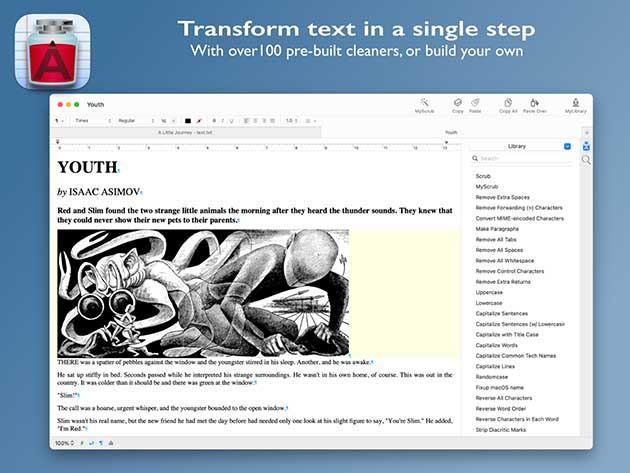Open the Regular typeface dropdown
The width and height of the screenshot is (630, 473).
135,121
